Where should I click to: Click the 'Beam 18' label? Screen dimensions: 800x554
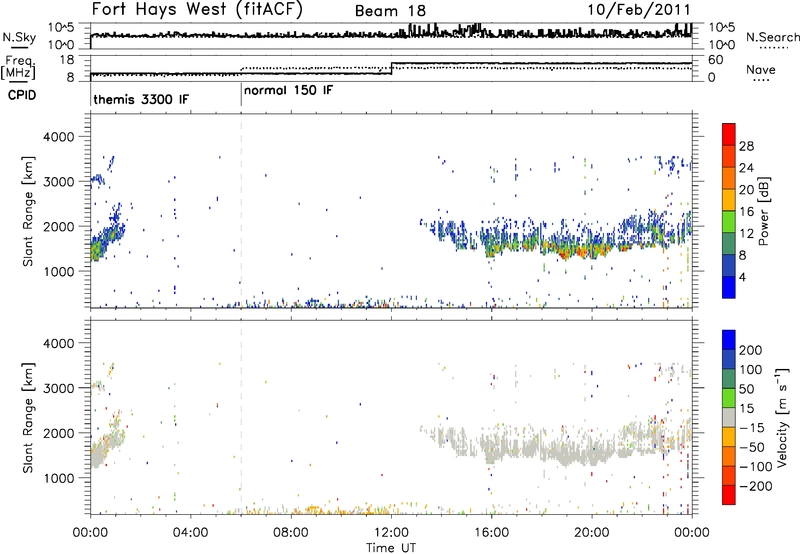click(390, 11)
